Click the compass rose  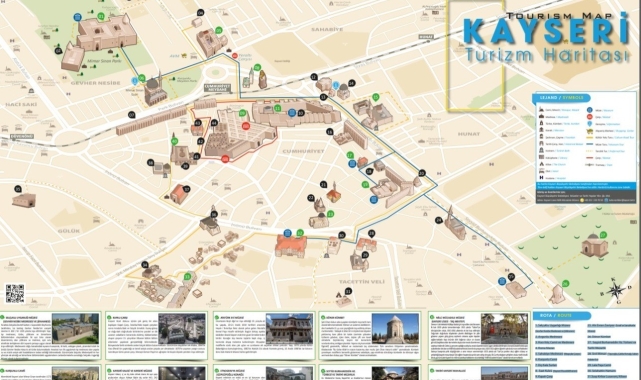click(615, 290)
